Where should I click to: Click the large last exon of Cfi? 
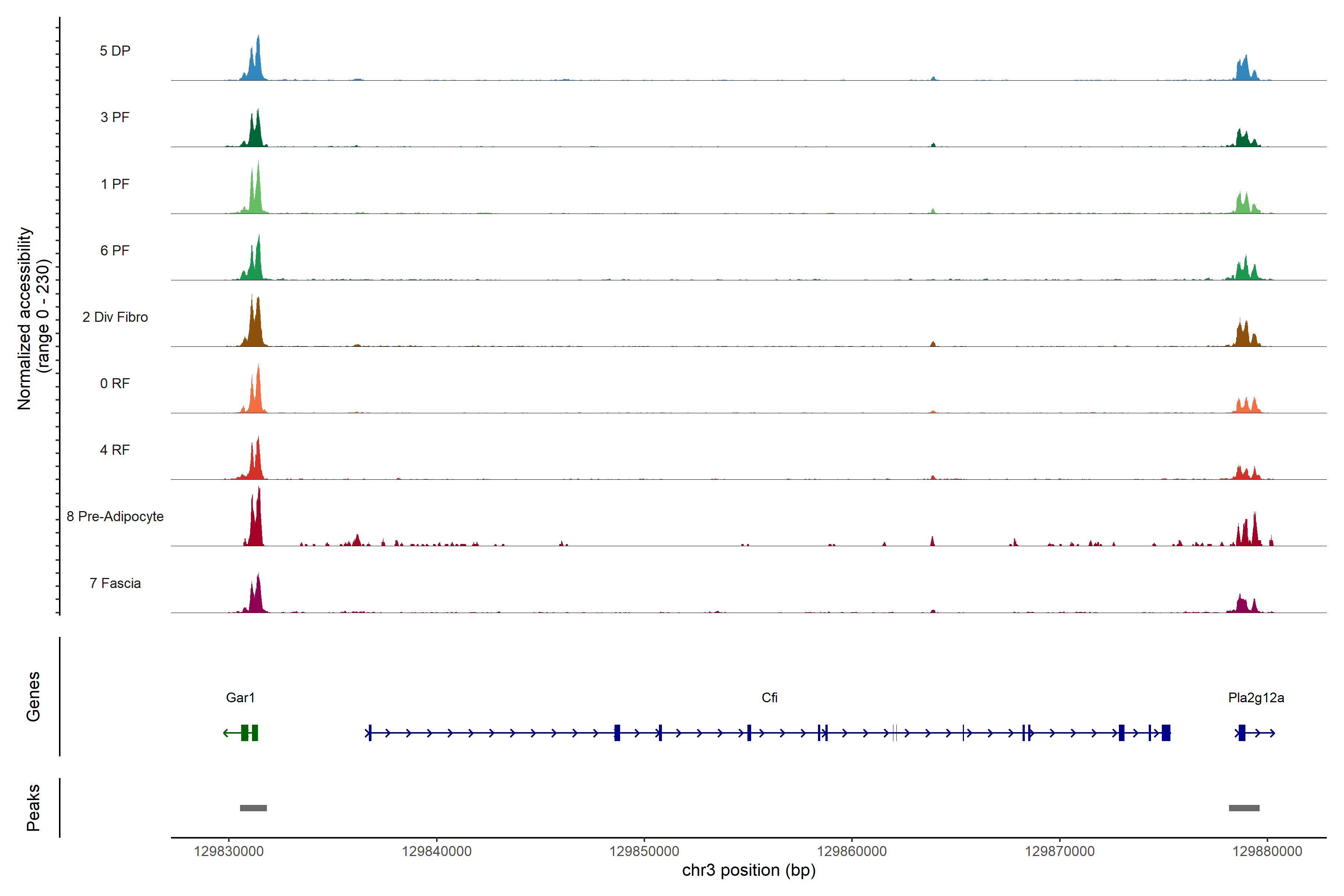click(1166, 732)
